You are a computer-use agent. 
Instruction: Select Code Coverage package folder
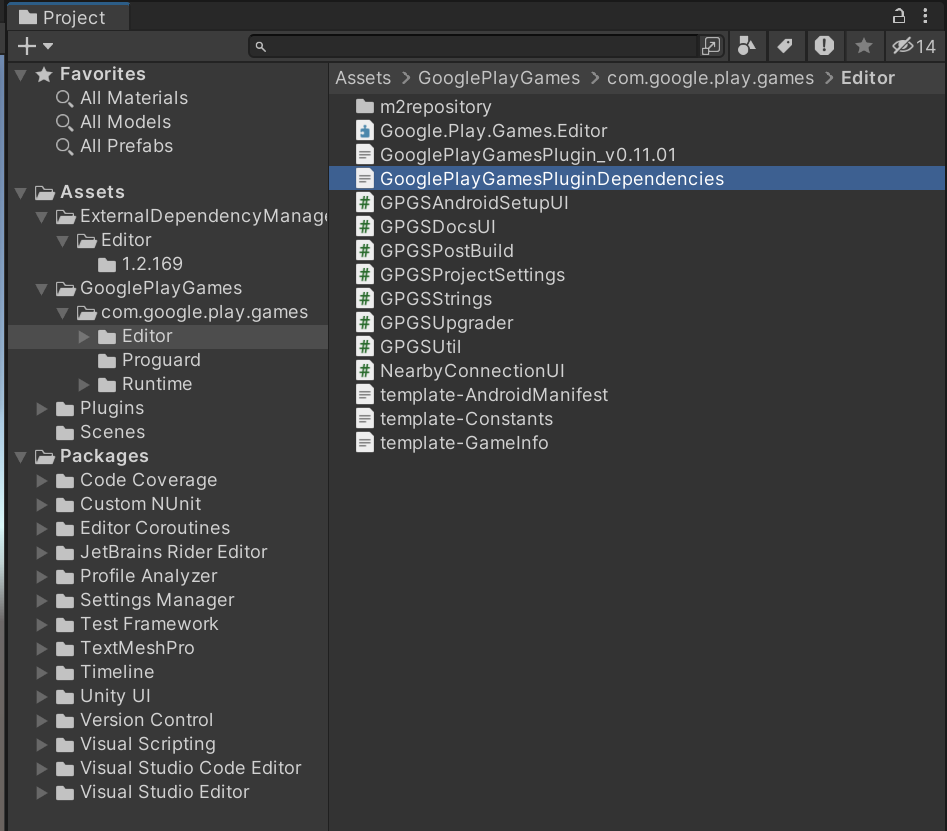tap(148, 480)
